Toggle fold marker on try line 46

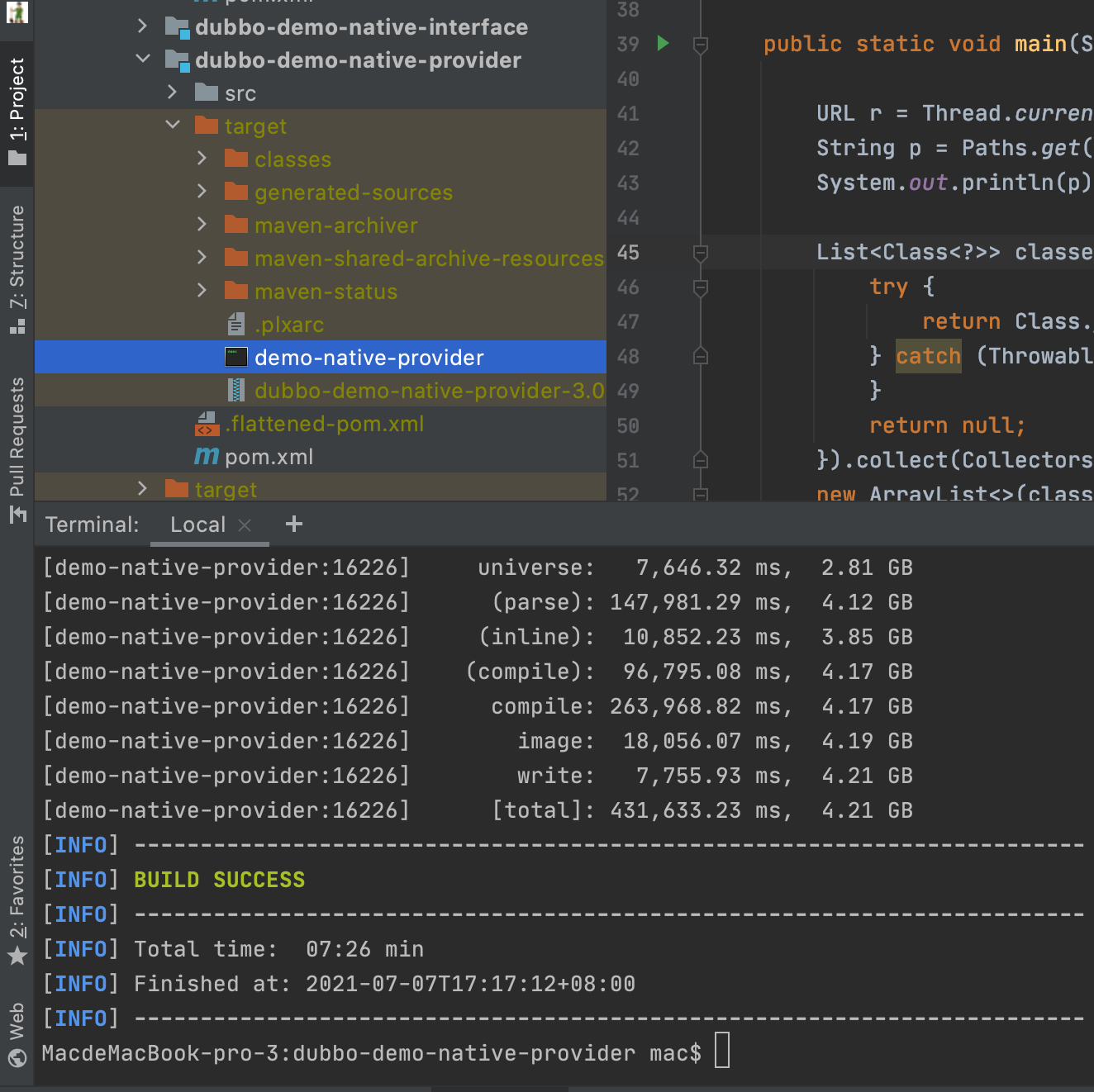tap(701, 287)
